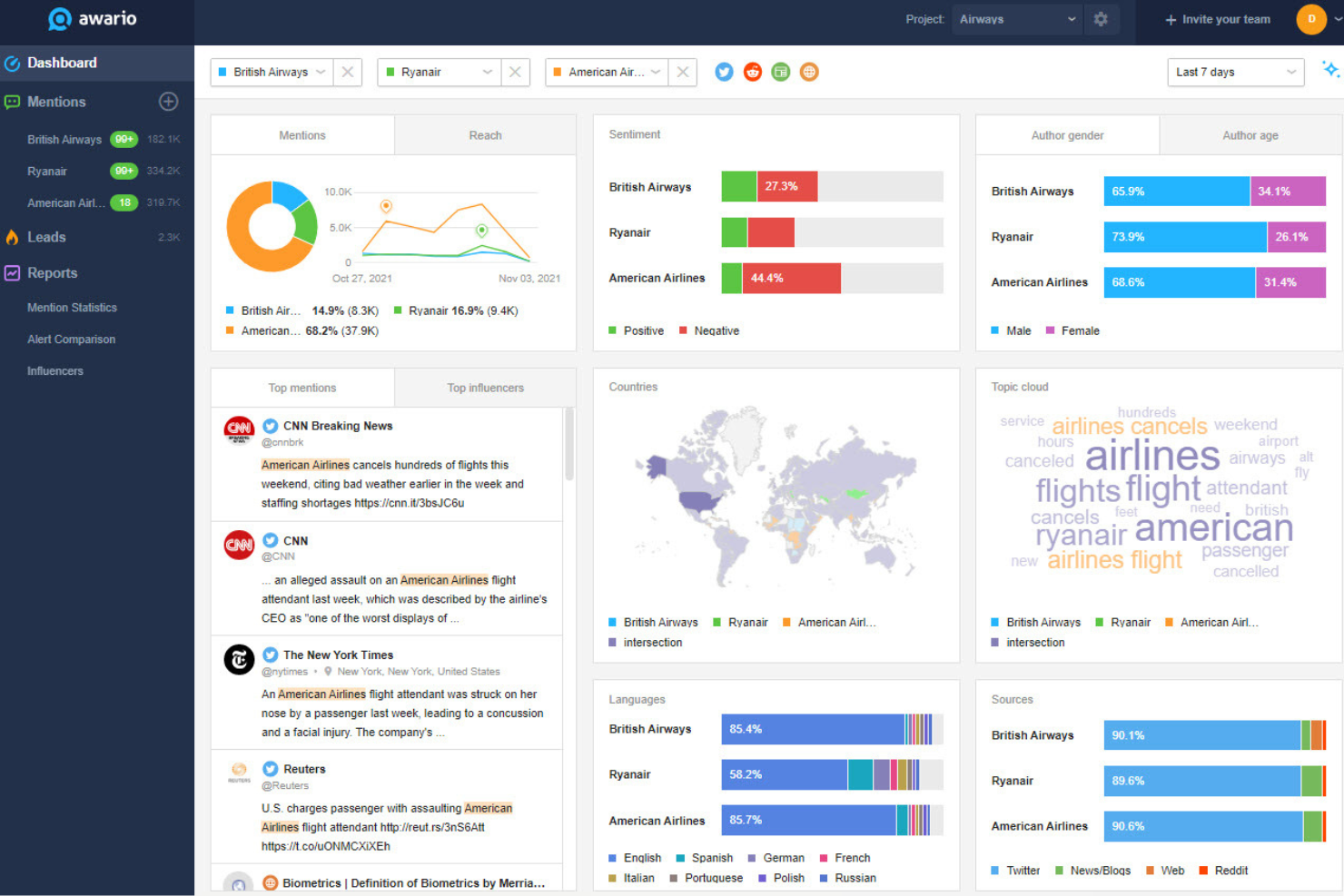Click the CNN Breaking News avatar thumbnail
Image resolution: width=1344 pixels, height=896 pixels.
point(238,431)
